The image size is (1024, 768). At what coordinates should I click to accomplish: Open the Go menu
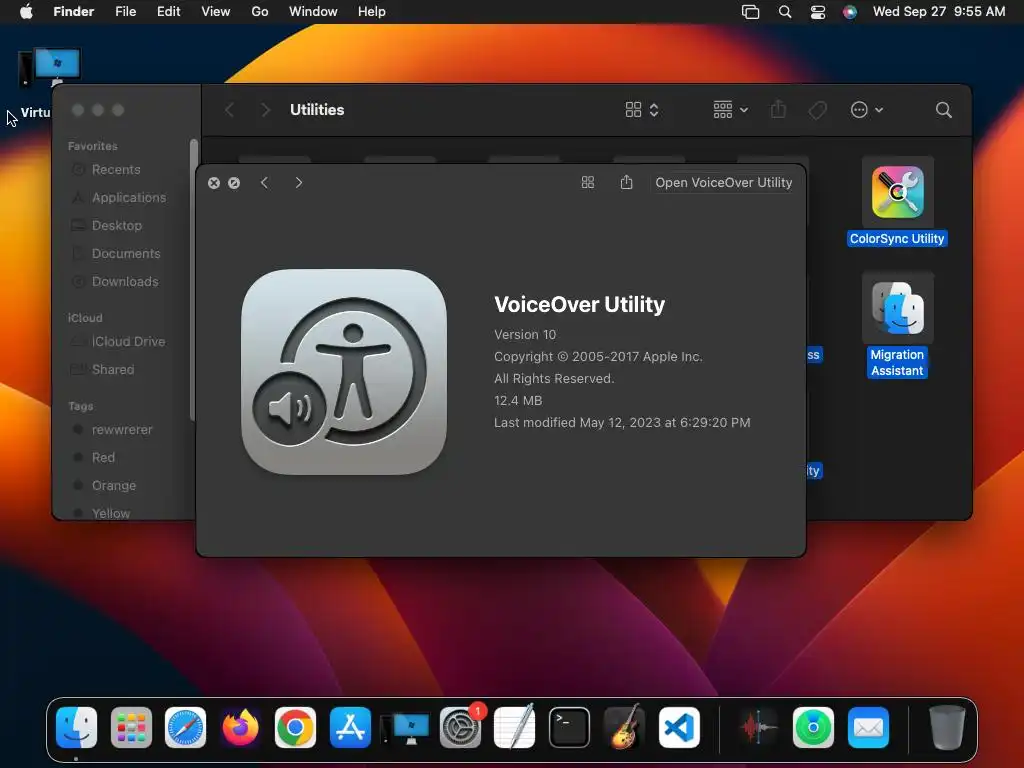(x=260, y=12)
